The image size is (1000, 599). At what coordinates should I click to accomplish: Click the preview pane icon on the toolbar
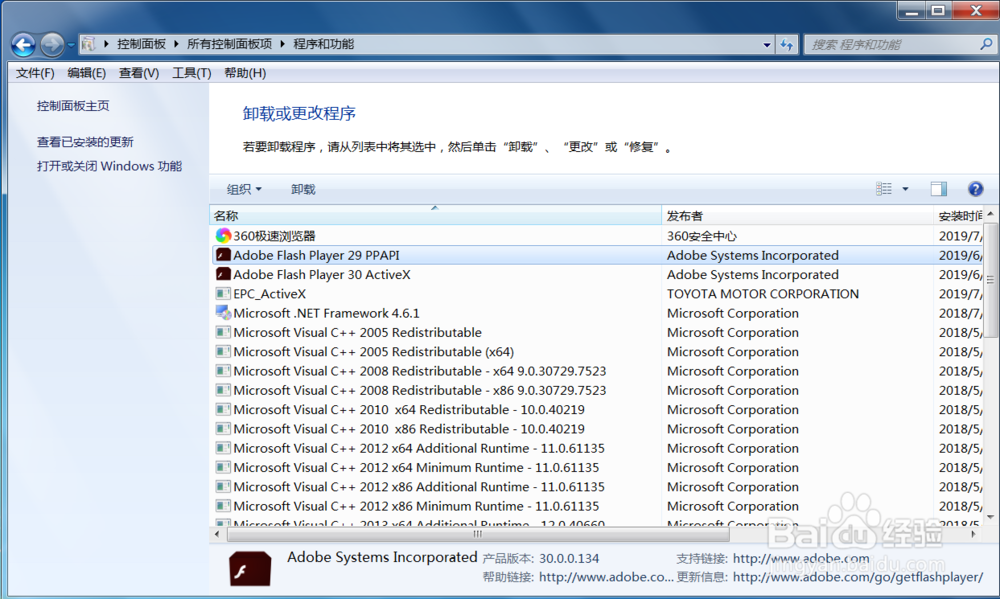click(x=938, y=189)
